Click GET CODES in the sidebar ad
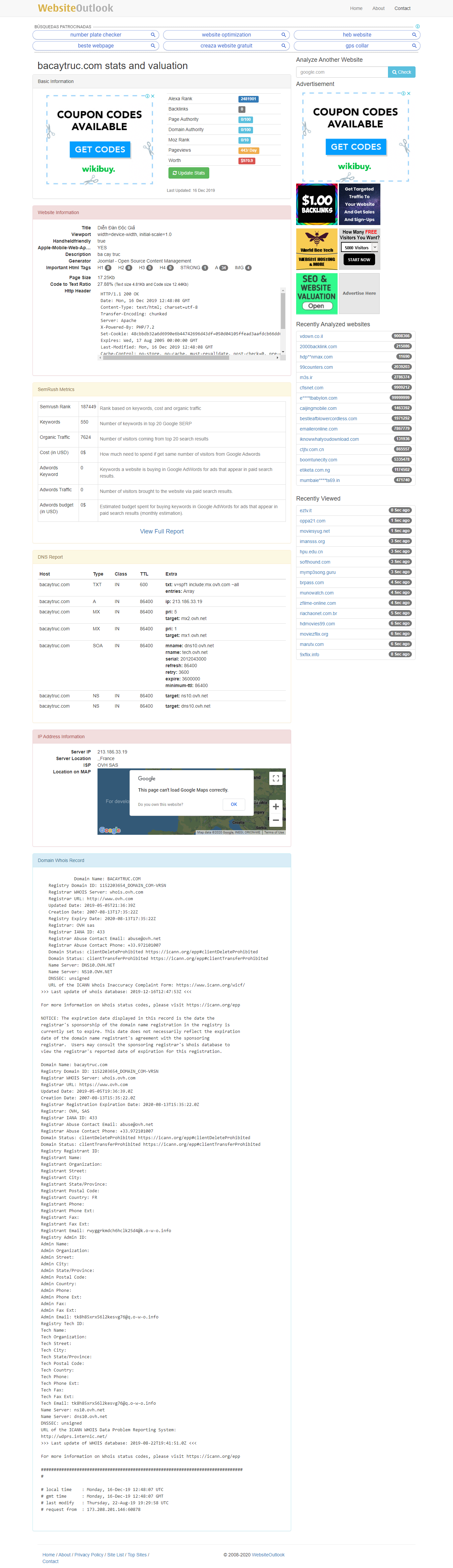This screenshot has height=1568, width=453. [x=356, y=147]
